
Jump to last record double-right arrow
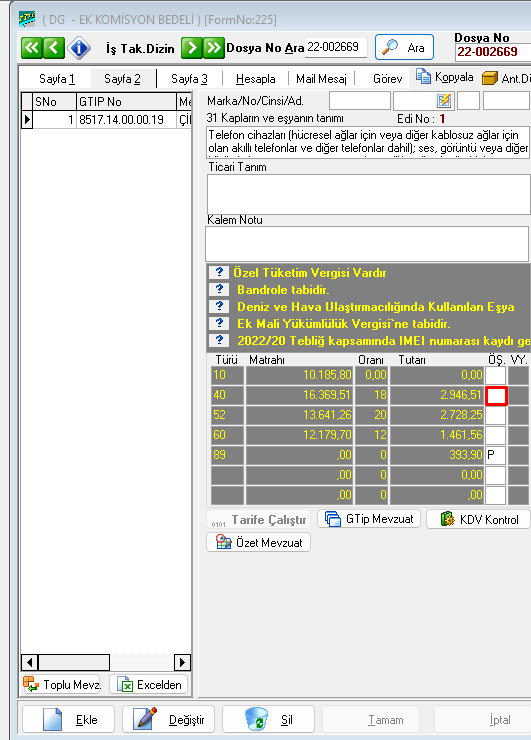coord(213,48)
